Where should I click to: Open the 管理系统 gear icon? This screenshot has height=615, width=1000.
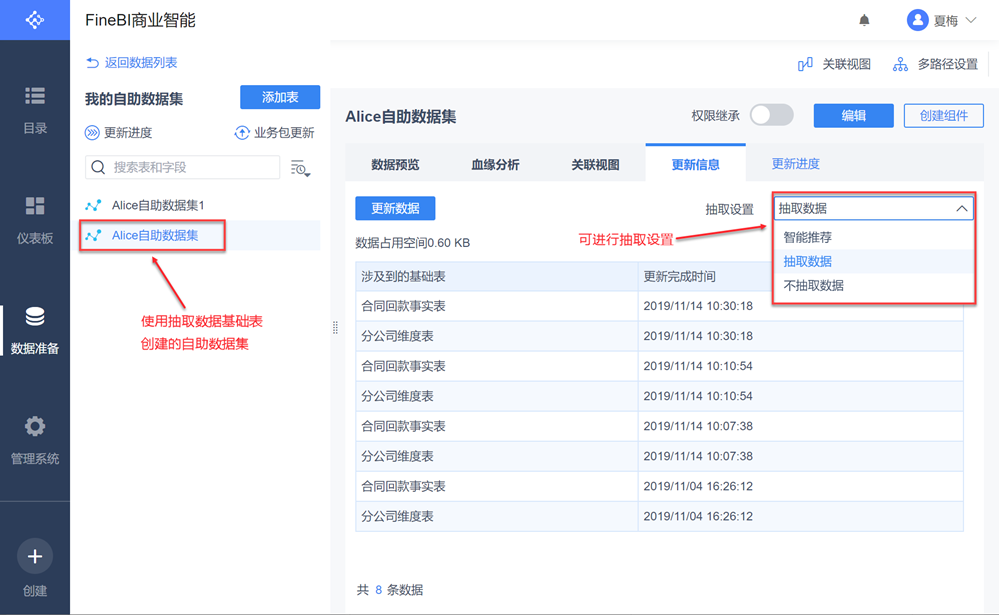[x=34, y=426]
